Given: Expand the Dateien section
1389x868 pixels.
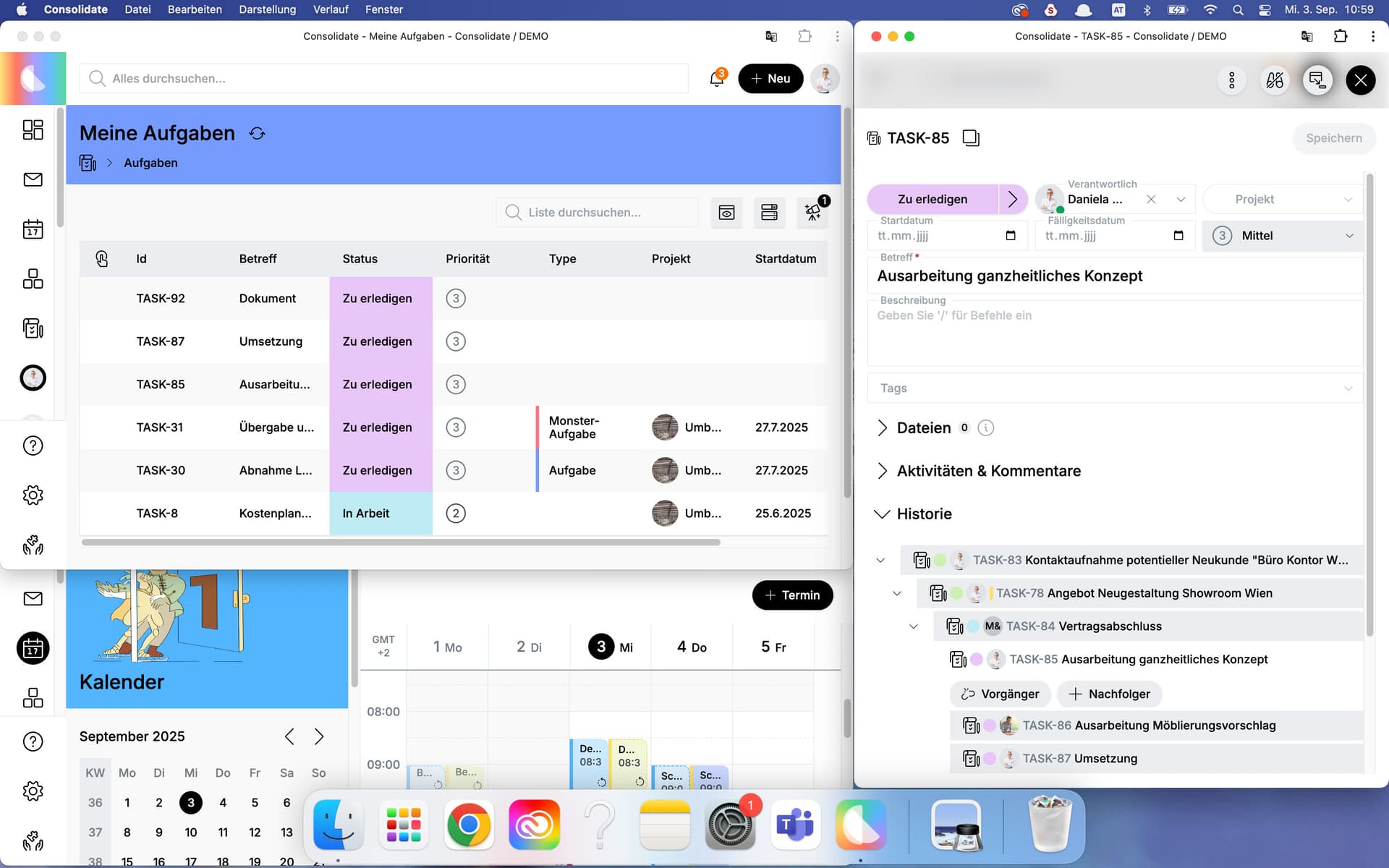Looking at the screenshot, I should (x=882, y=427).
